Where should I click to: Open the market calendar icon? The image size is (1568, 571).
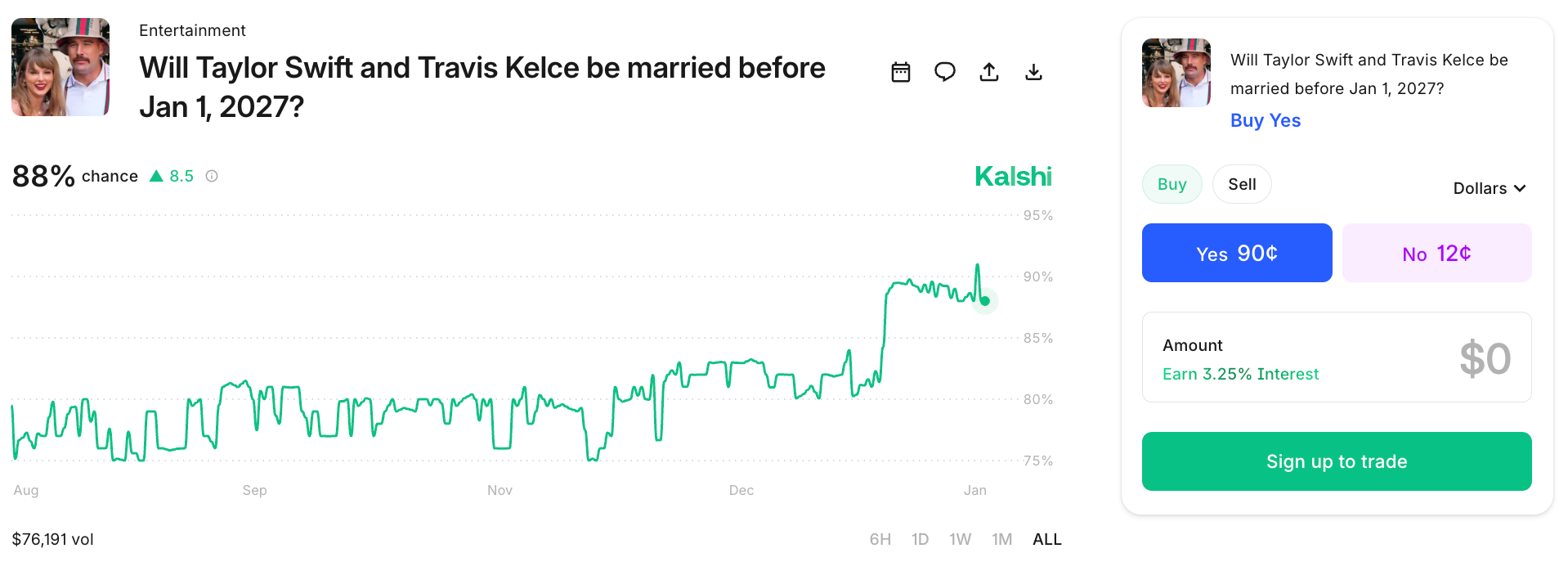pos(900,72)
